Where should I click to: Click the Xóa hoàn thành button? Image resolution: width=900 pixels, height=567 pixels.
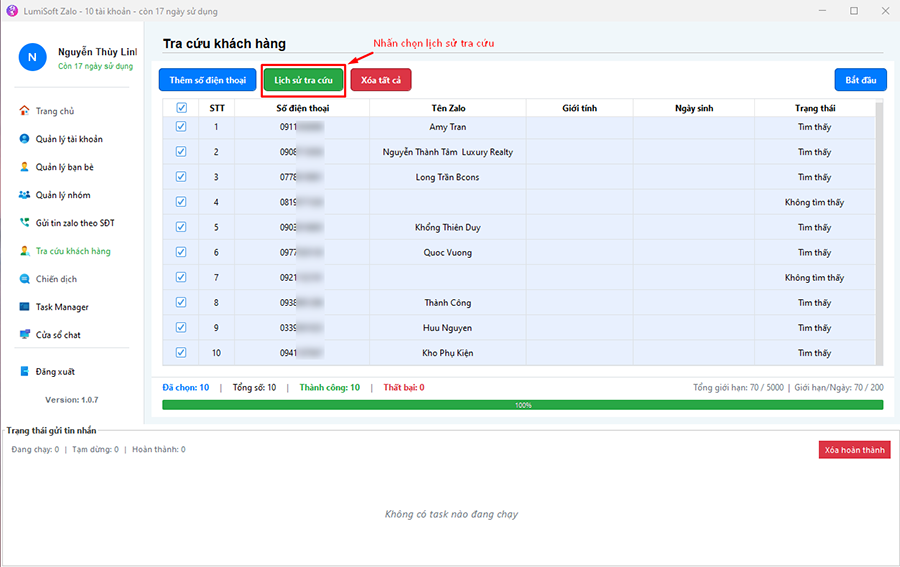(853, 450)
